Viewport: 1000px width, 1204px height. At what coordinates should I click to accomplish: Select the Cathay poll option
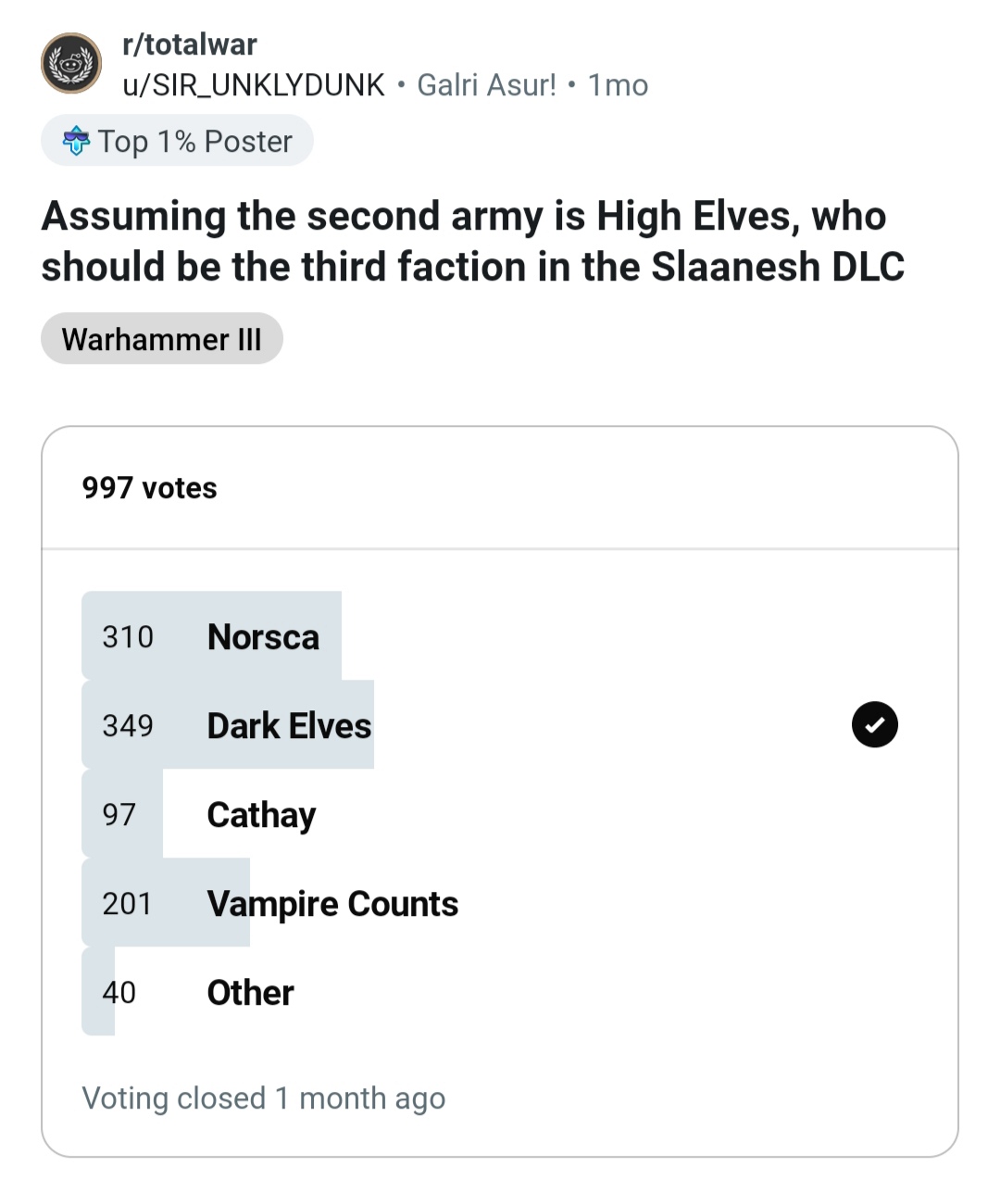tap(500, 814)
